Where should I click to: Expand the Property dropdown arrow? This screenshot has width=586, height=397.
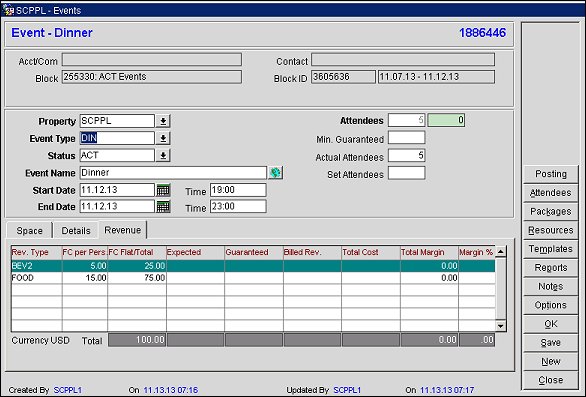pyautogui.click(x=163, y=121)
